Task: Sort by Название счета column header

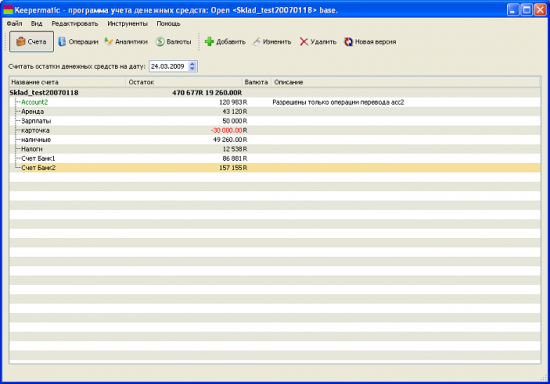Action: click(x=67, y=82)
